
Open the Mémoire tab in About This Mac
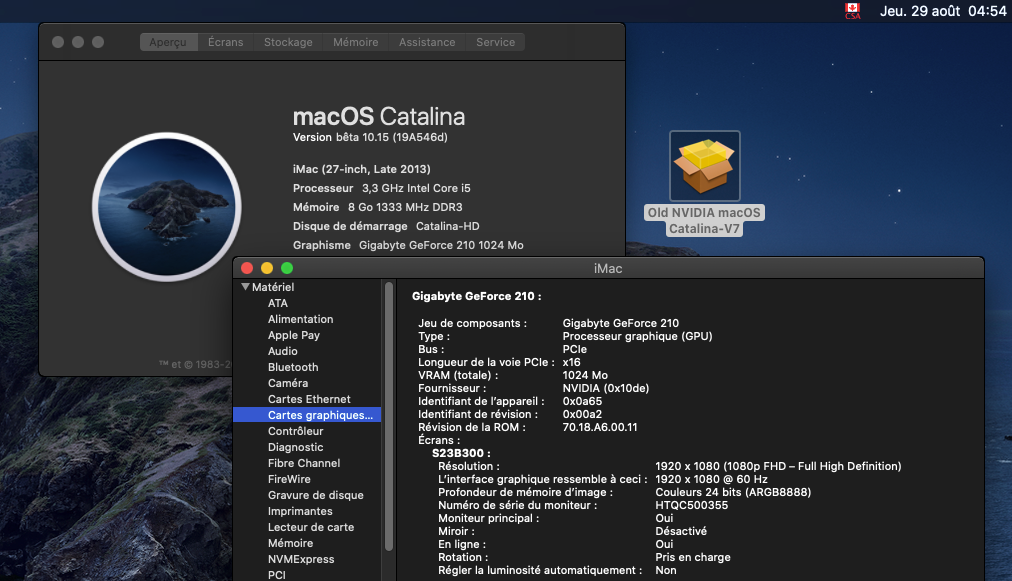(356, 42)
